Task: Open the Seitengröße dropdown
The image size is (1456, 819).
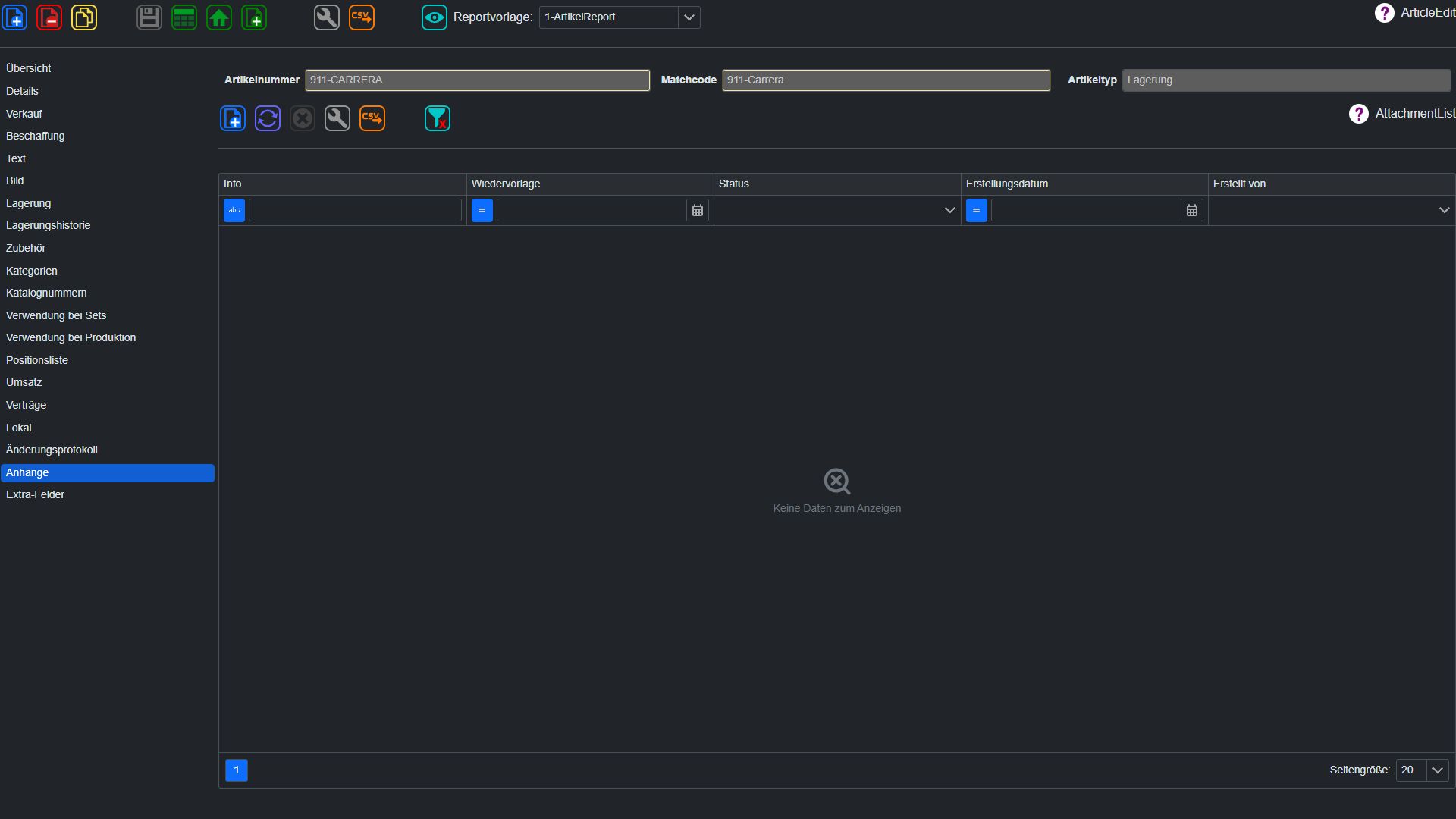Action: pos(1438,770)
